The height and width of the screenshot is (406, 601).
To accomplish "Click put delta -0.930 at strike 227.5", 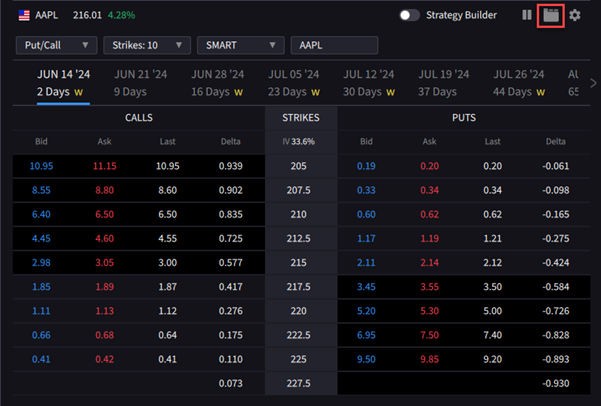I will tap(555, 383).
